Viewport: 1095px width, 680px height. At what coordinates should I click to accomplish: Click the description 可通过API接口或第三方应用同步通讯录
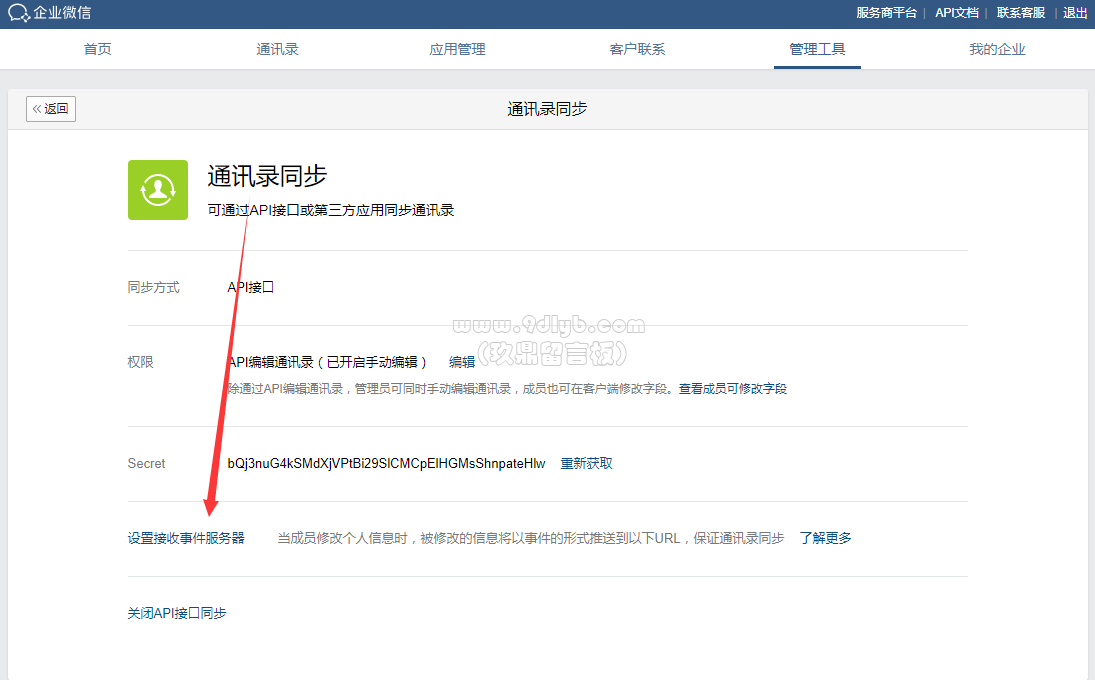tap(331, 210)
